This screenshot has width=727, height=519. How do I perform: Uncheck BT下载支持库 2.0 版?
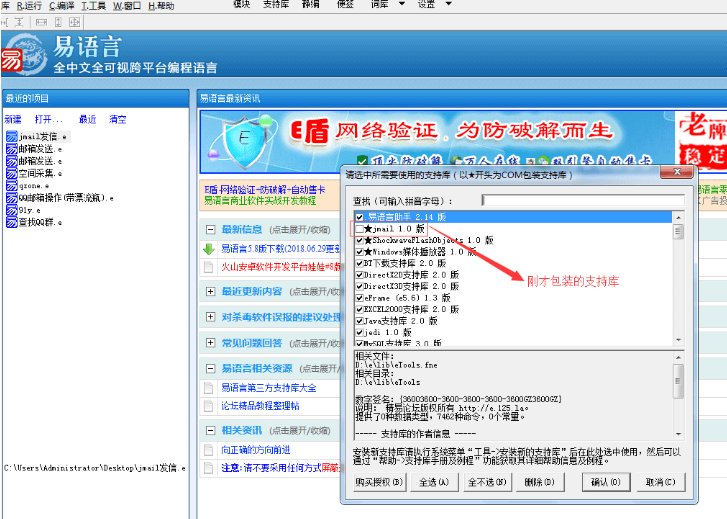[359, 263]
